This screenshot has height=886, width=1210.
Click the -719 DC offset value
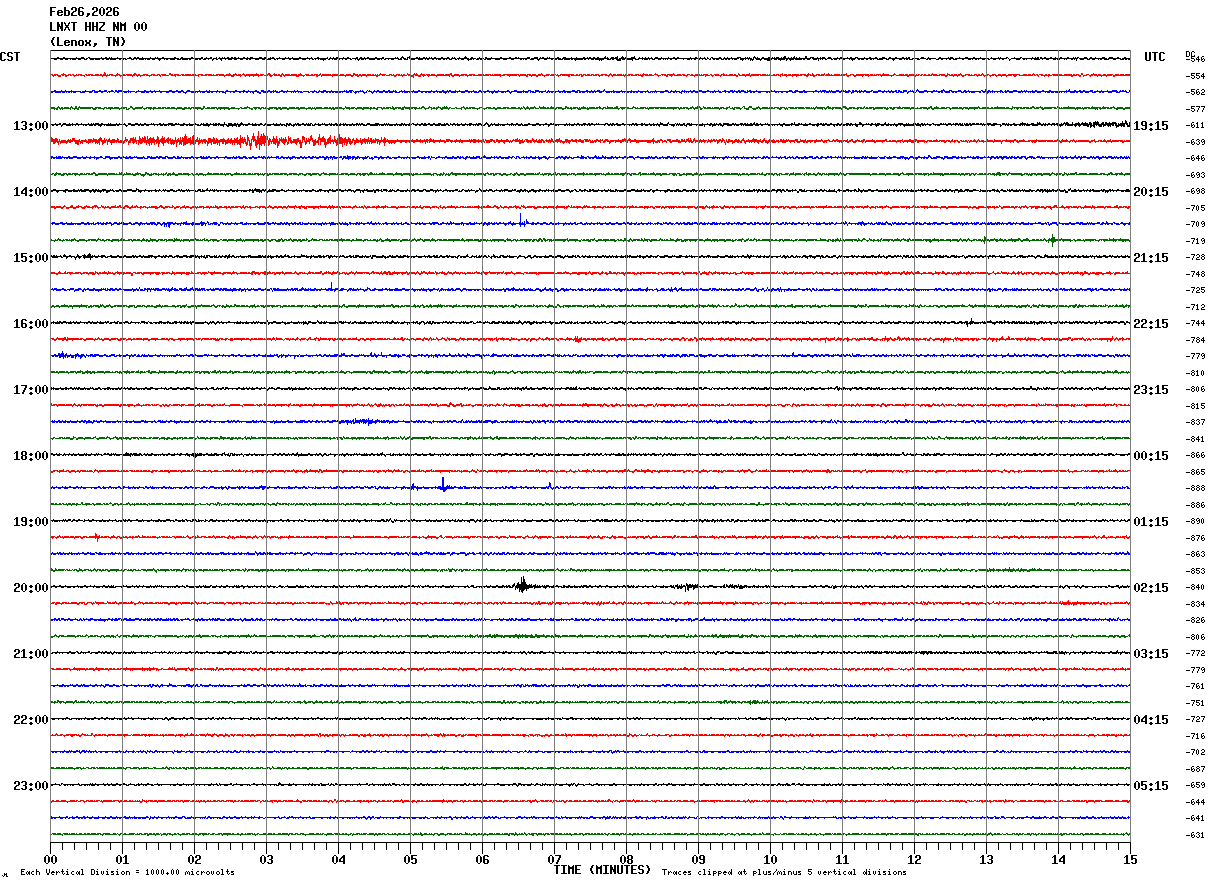pos(1195,241)
